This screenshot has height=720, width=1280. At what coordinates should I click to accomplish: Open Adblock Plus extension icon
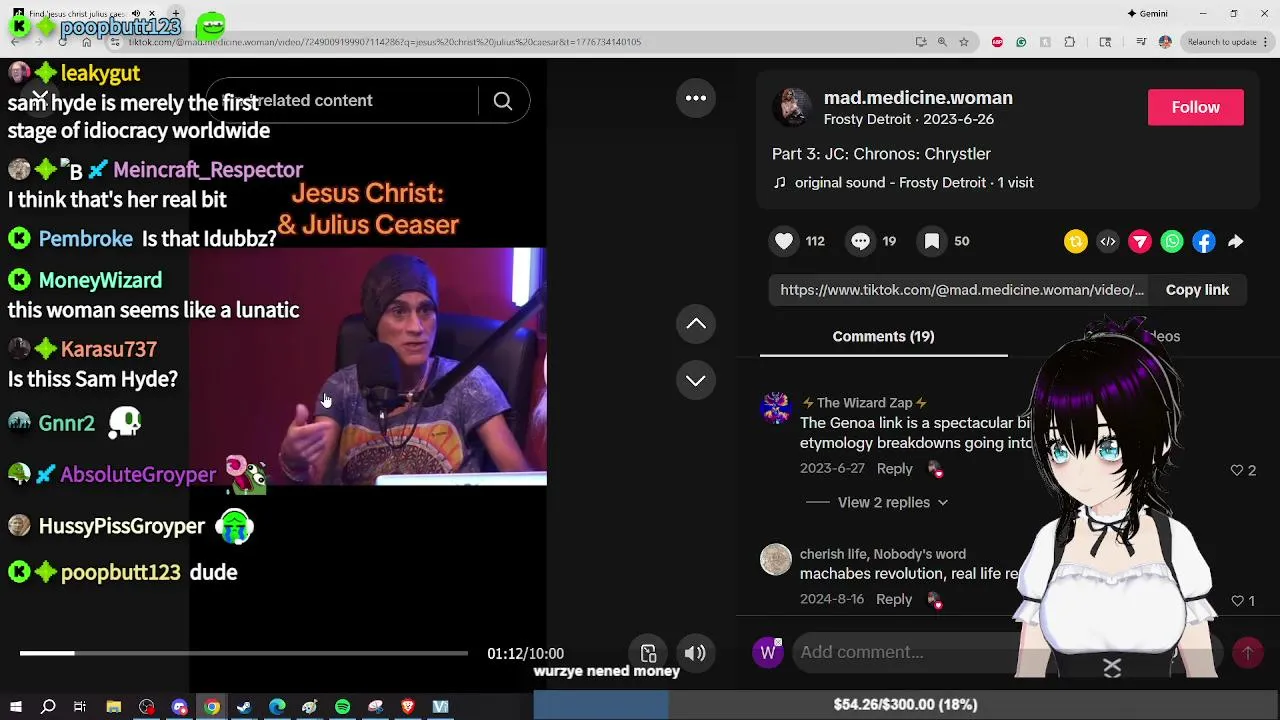[997, 42]
